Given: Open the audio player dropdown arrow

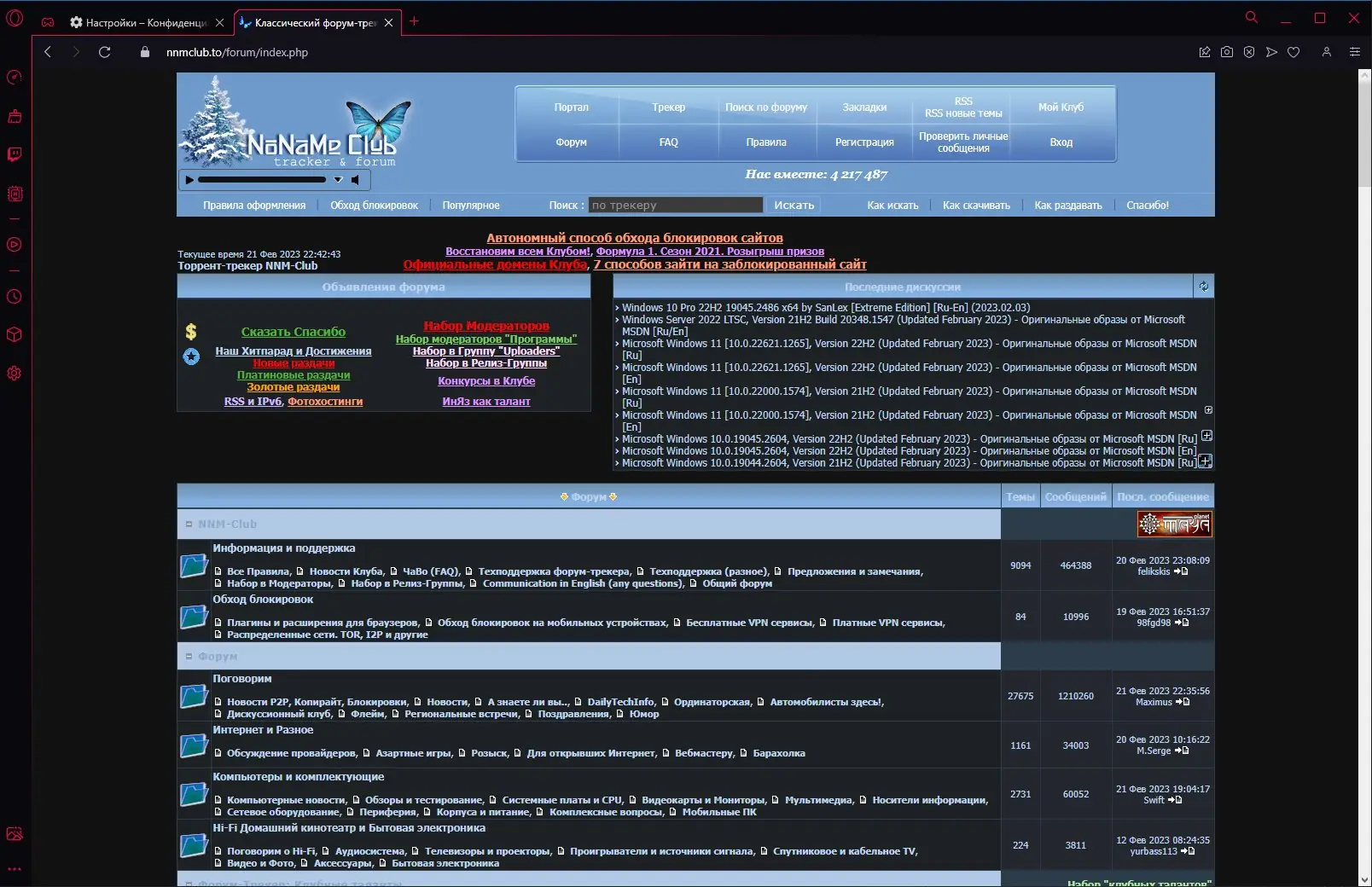Looking at the screenshot, I should pos(338,180).
